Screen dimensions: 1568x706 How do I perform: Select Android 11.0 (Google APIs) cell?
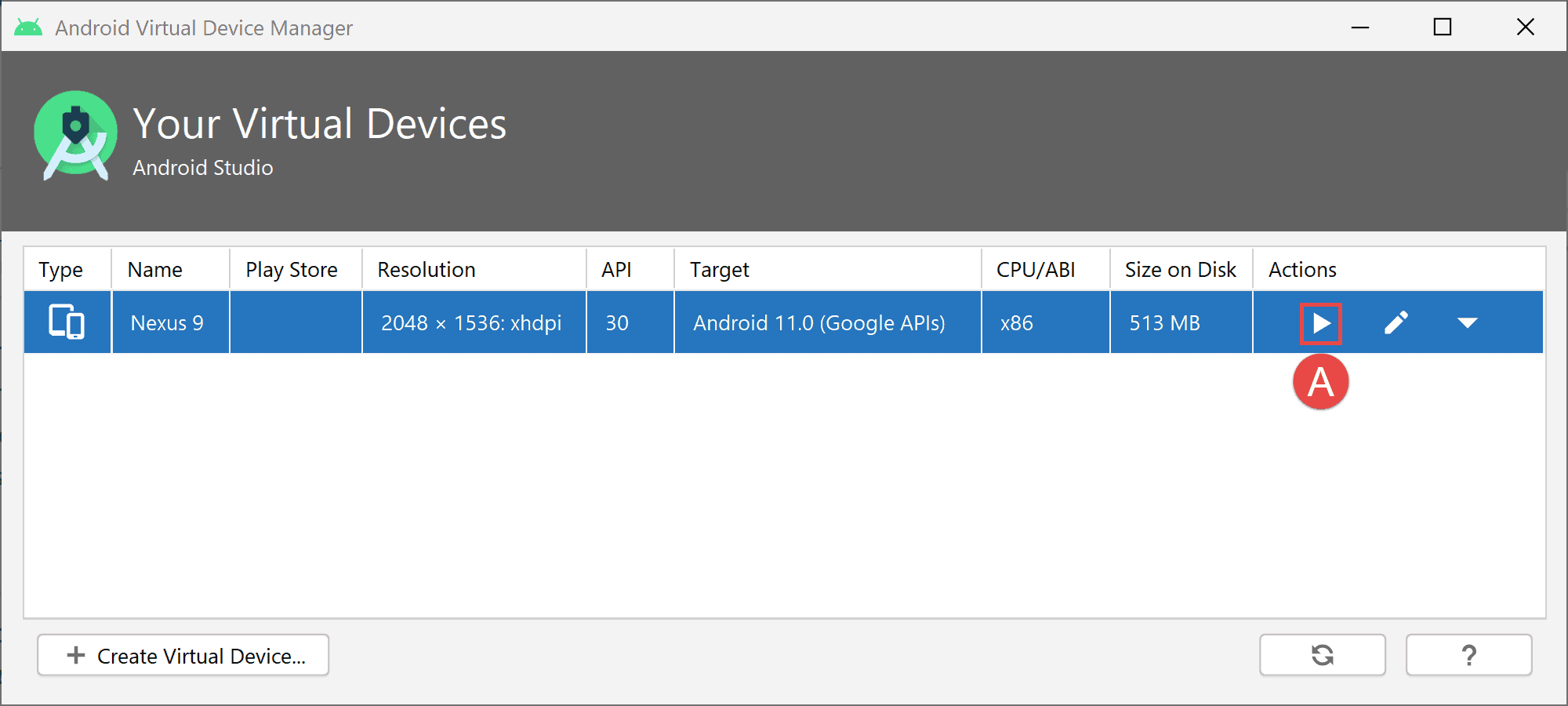pos(827,322)
